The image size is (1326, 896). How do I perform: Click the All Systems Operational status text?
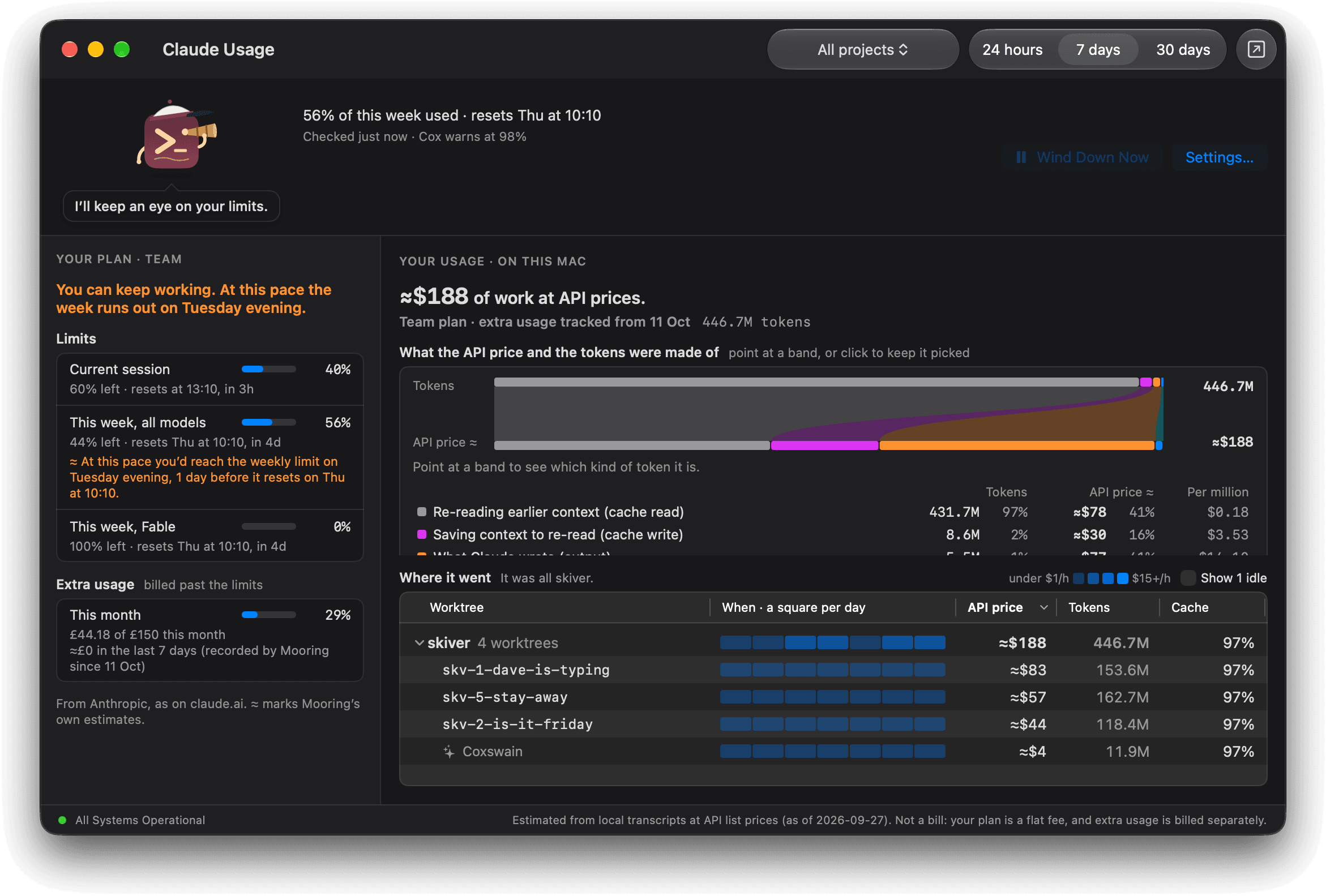[x=140, y=820]
